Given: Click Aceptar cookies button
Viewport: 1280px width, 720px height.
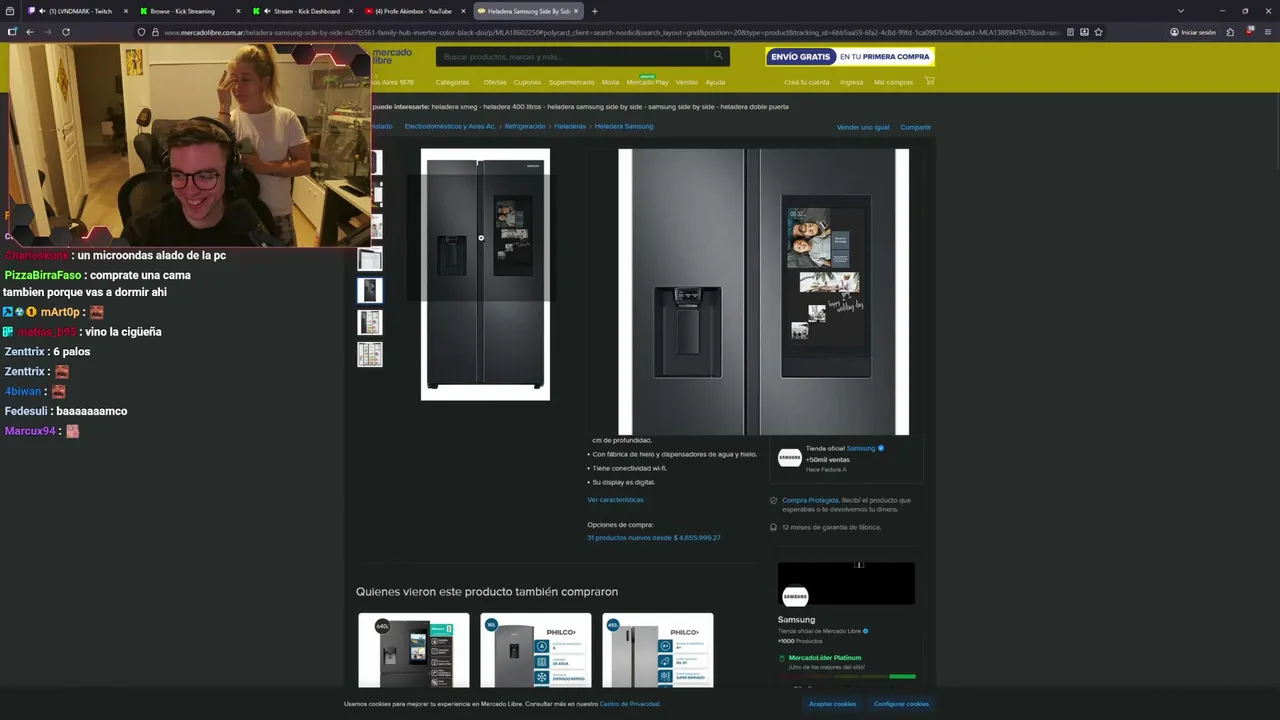Looking at the screenshot, I should pos(832,704).
